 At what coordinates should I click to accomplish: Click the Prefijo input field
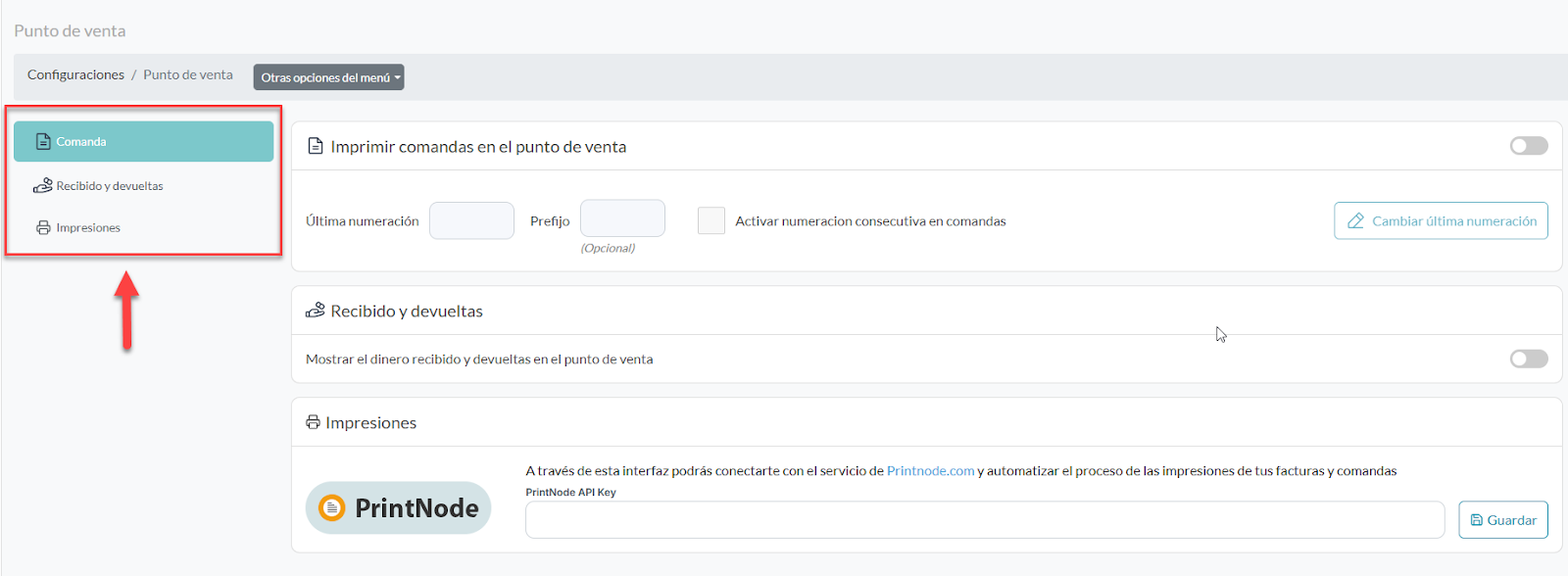(x=622, y=218)
